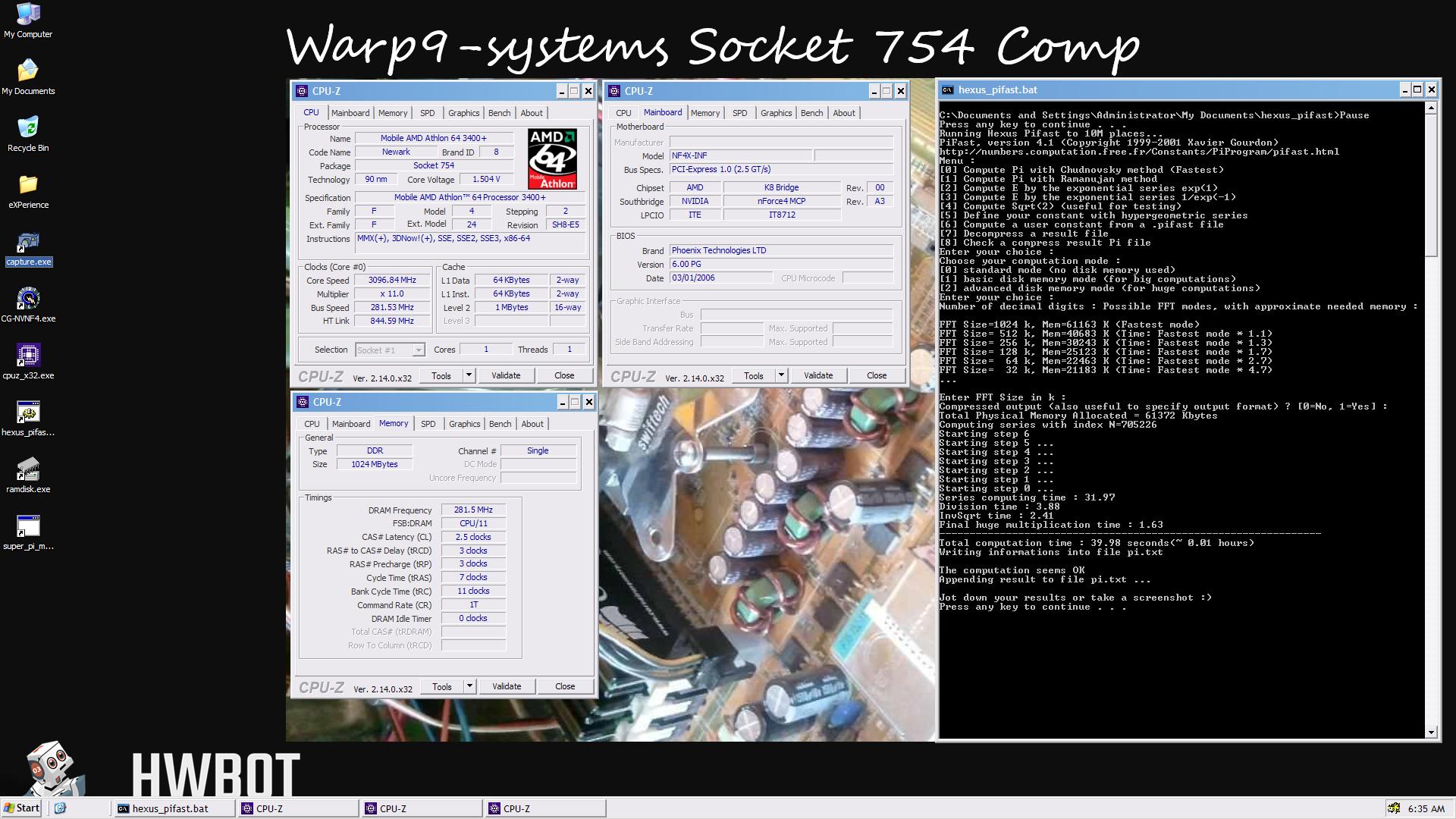Select the cpuz_x32.exe desktop shortcut
The image size is (1456, 819).
(x=28, y=362)
